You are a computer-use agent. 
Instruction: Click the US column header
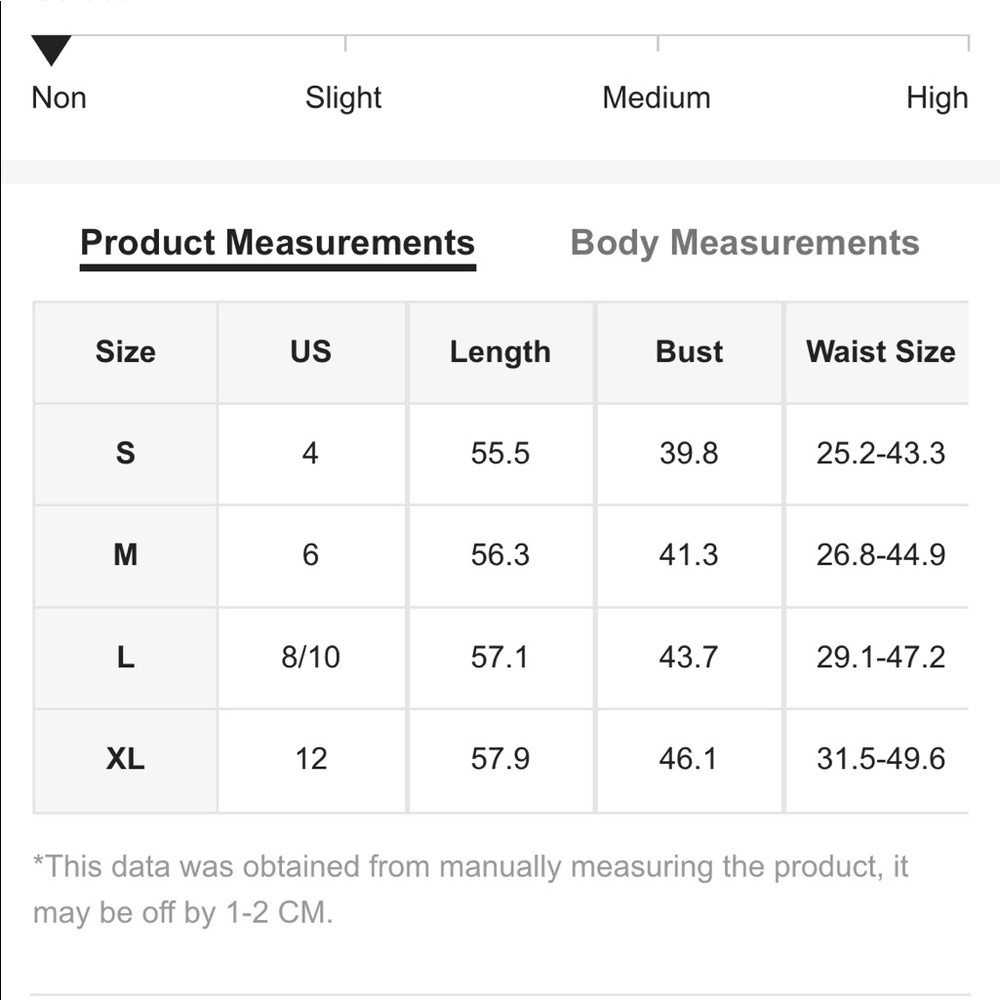(x=311, y=352)
